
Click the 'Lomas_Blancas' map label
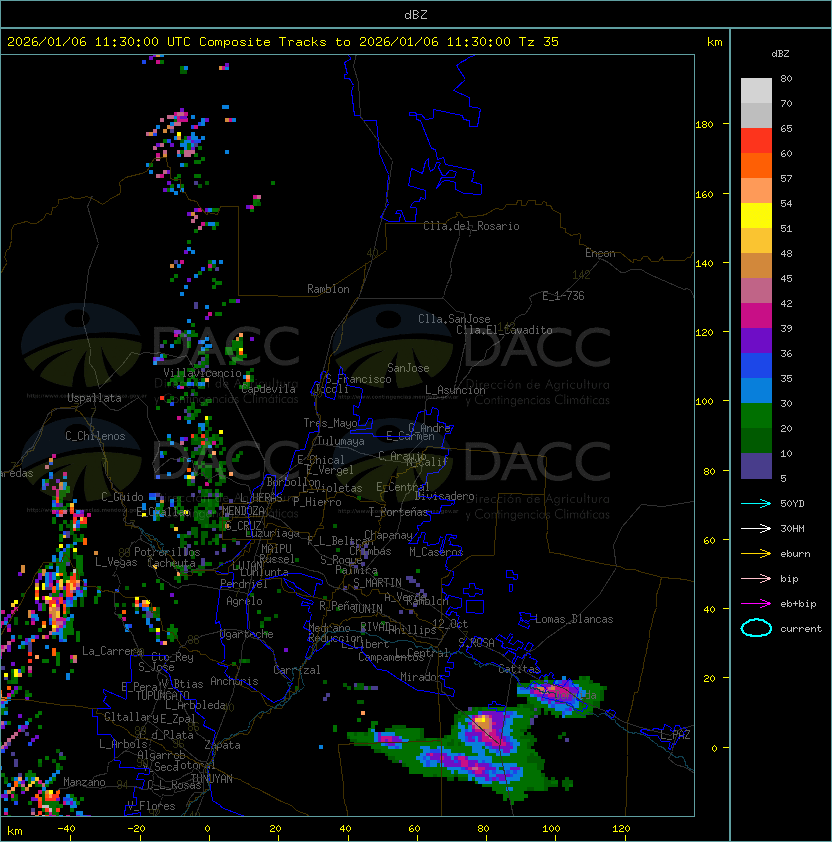(x=574, y=619)
